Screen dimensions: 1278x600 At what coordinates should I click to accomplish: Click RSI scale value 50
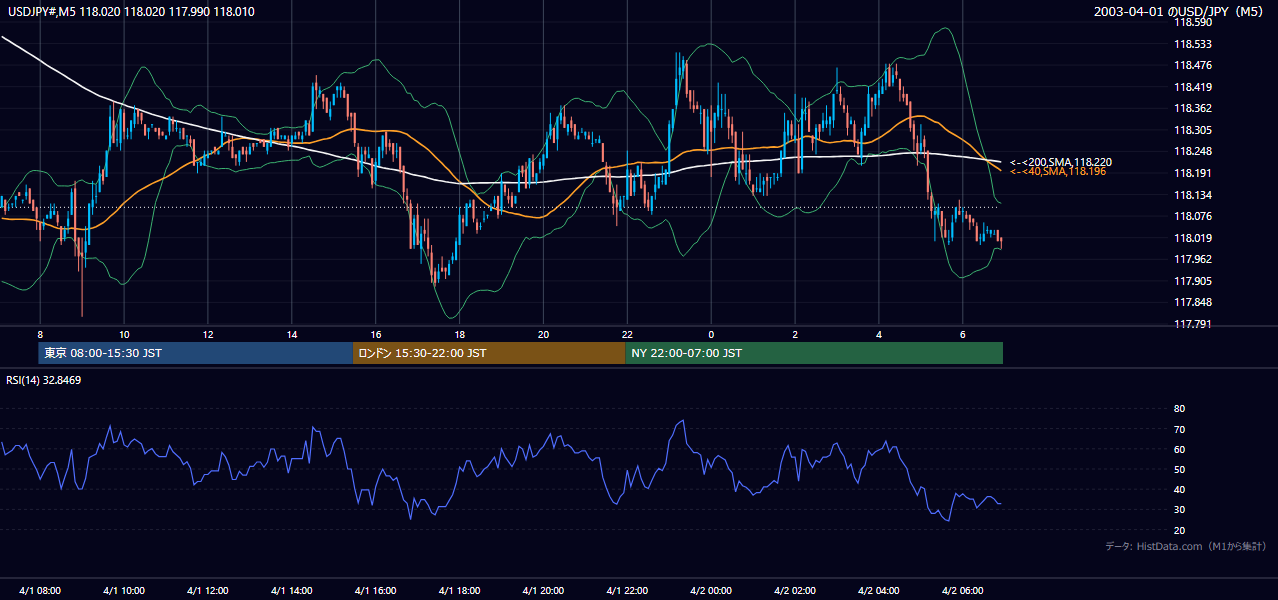click(1180, 469)
